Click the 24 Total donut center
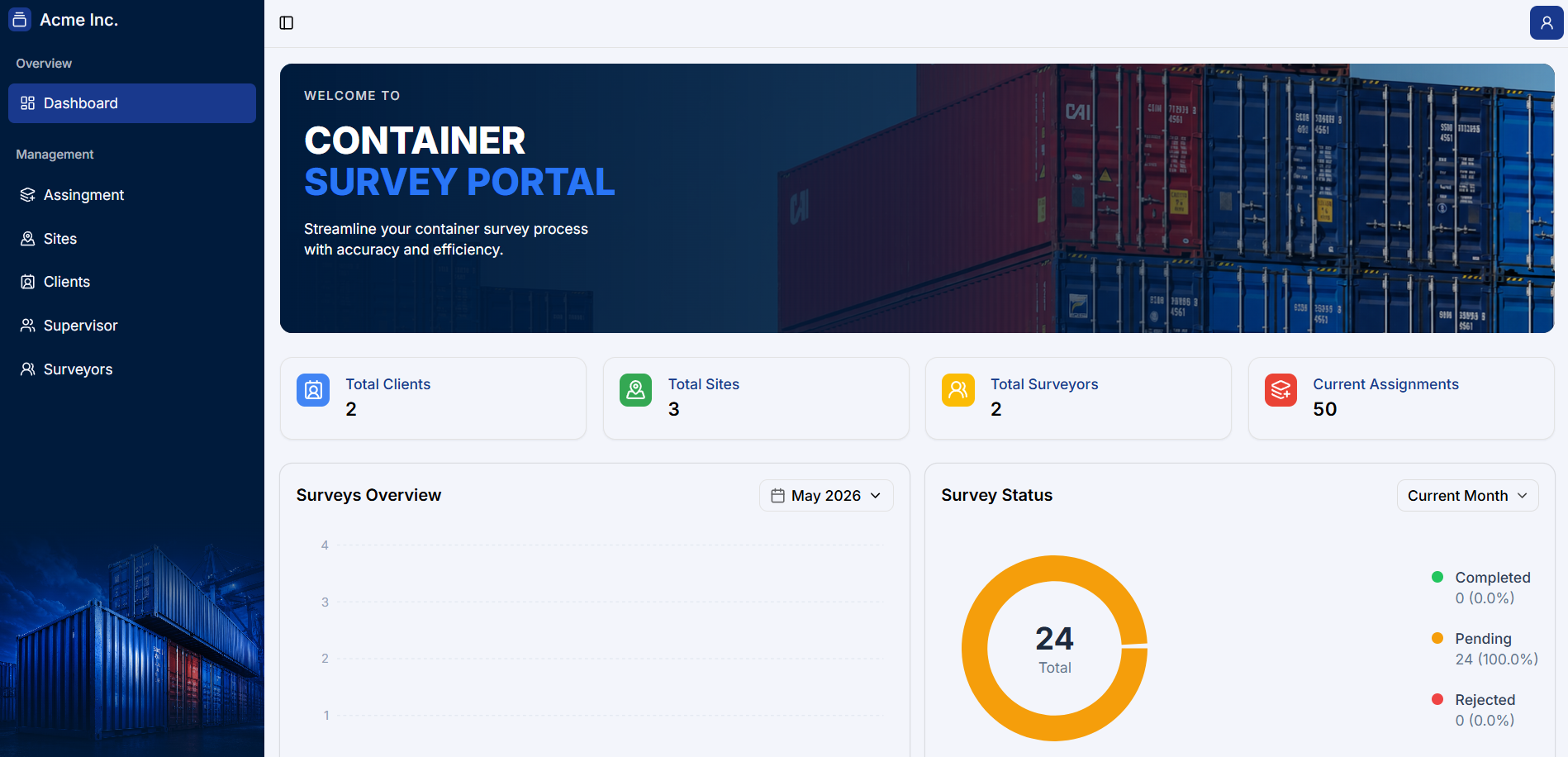1568x757 pixels. point(1055,649)
